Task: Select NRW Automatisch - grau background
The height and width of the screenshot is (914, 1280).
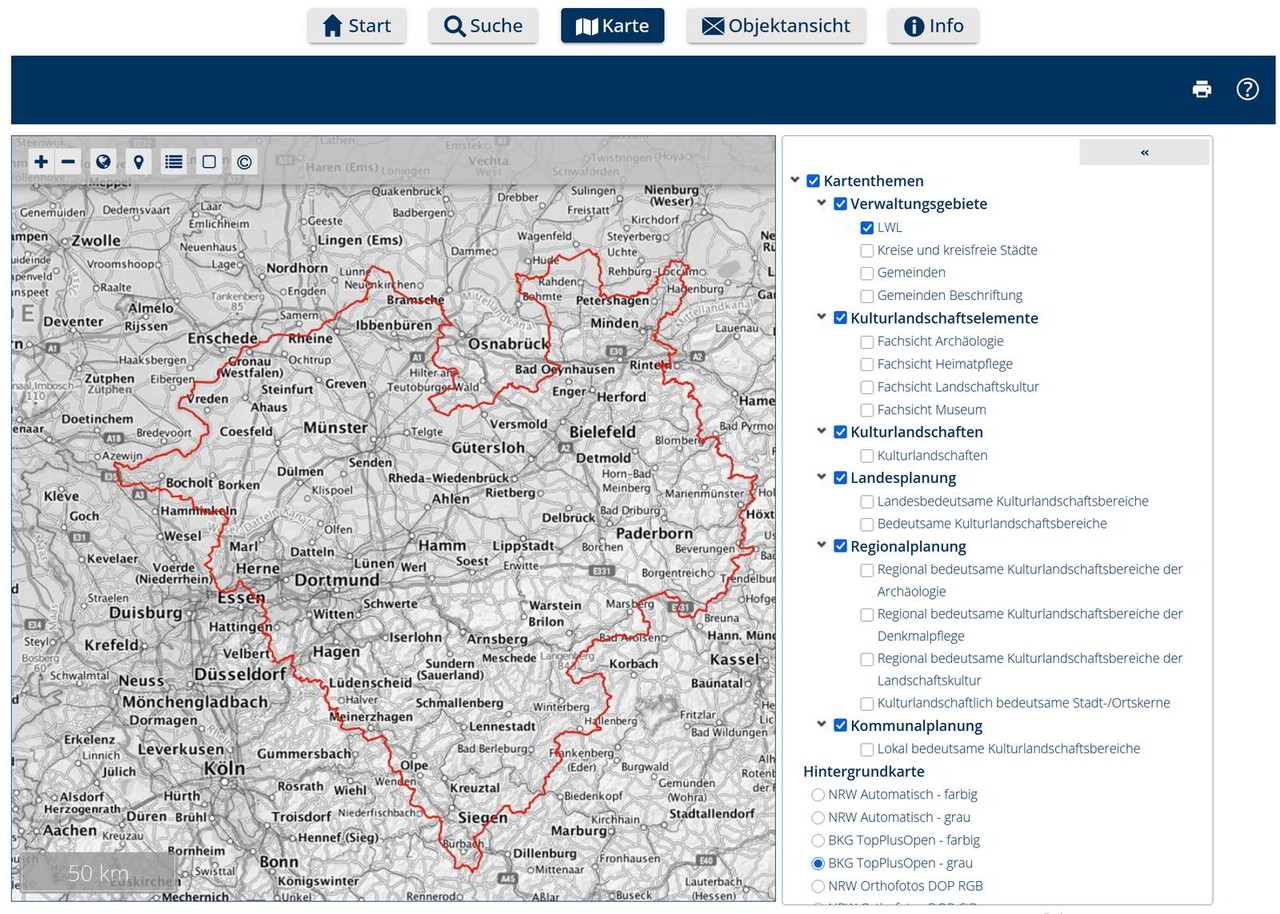Action: [x=818, y=818]
